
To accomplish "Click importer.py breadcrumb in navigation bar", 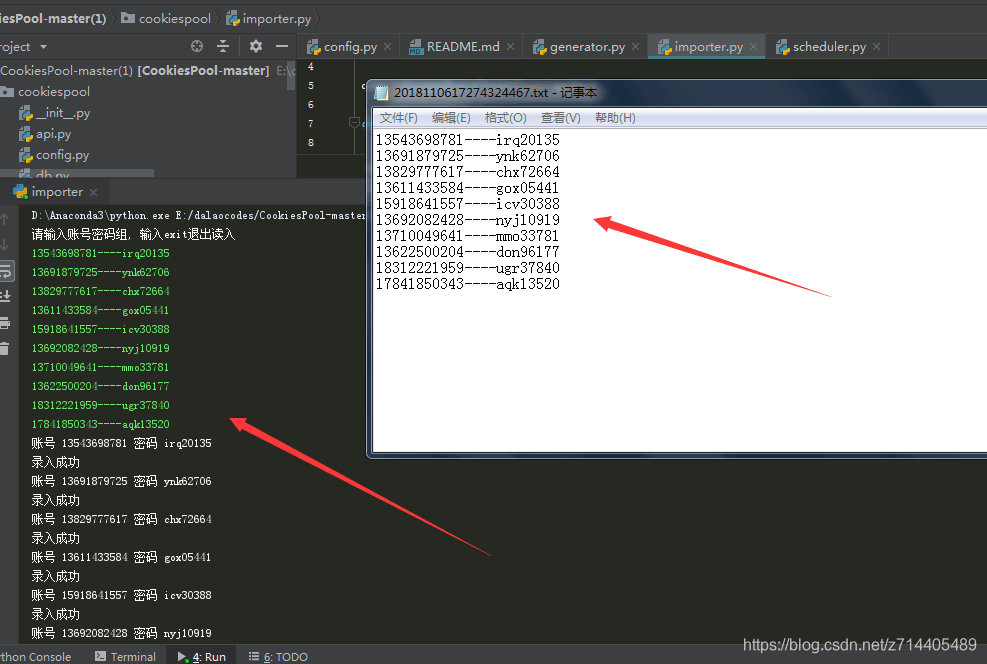I will [x=269, y=19].
